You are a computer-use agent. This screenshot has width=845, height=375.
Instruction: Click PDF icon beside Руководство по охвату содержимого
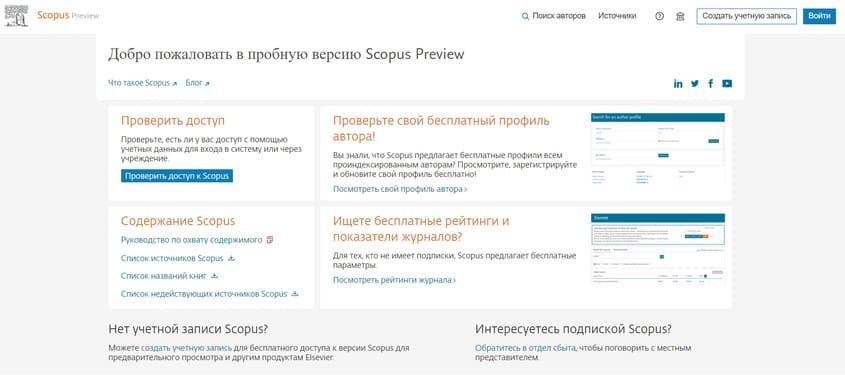[x=270, y=240]
